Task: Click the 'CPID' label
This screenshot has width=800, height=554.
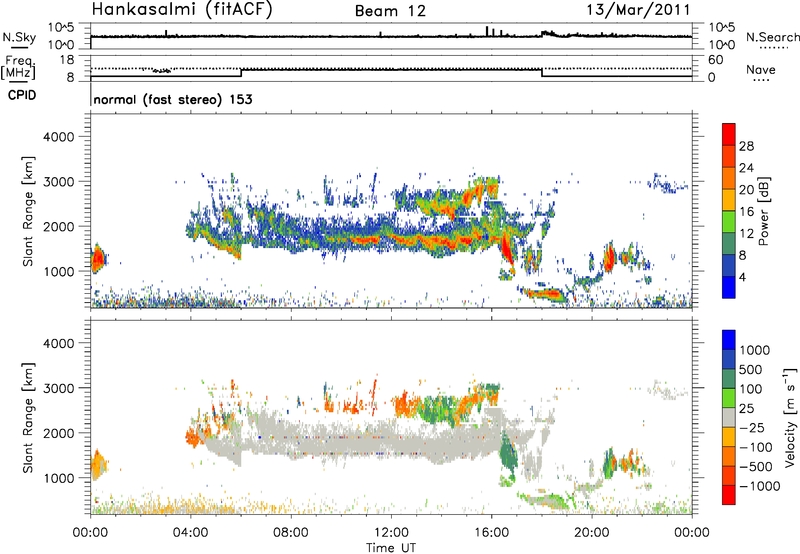Action: click(22, 95)
